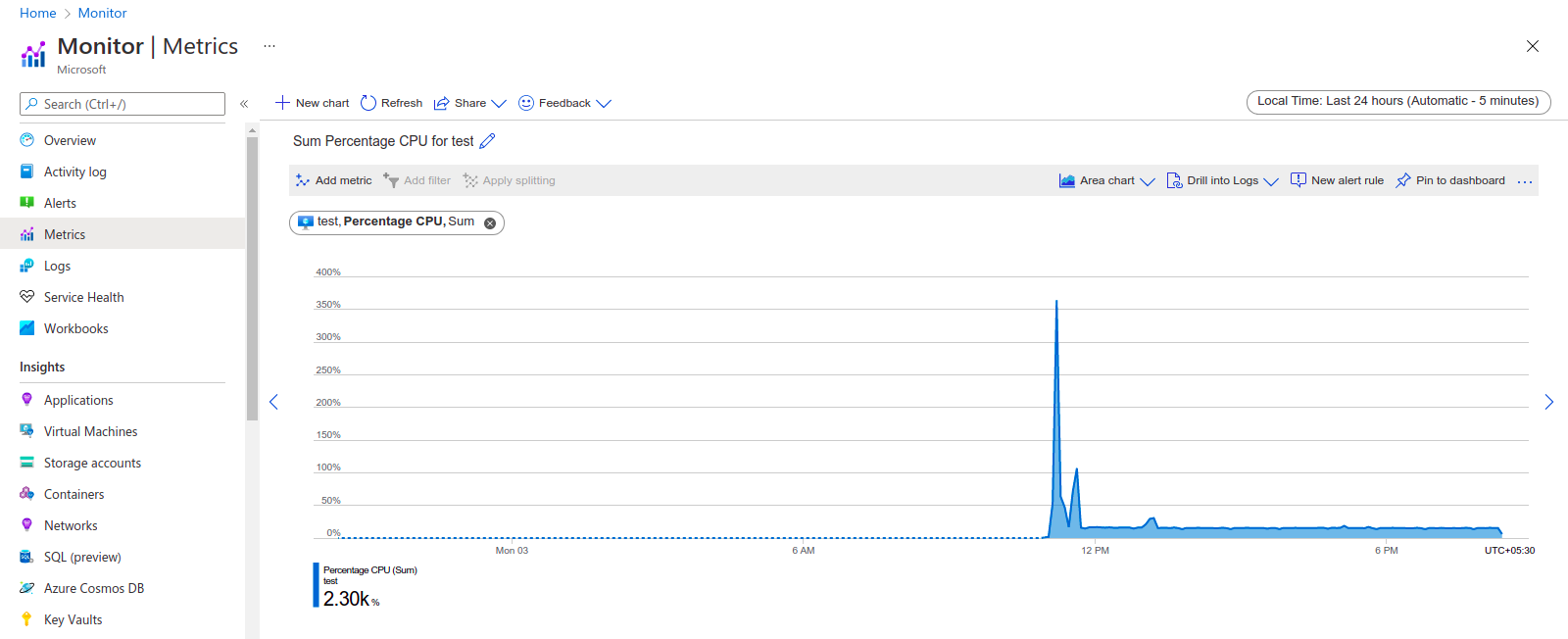
Task: Click the SQL (preview) icon
Action: [x=27, y=557]
